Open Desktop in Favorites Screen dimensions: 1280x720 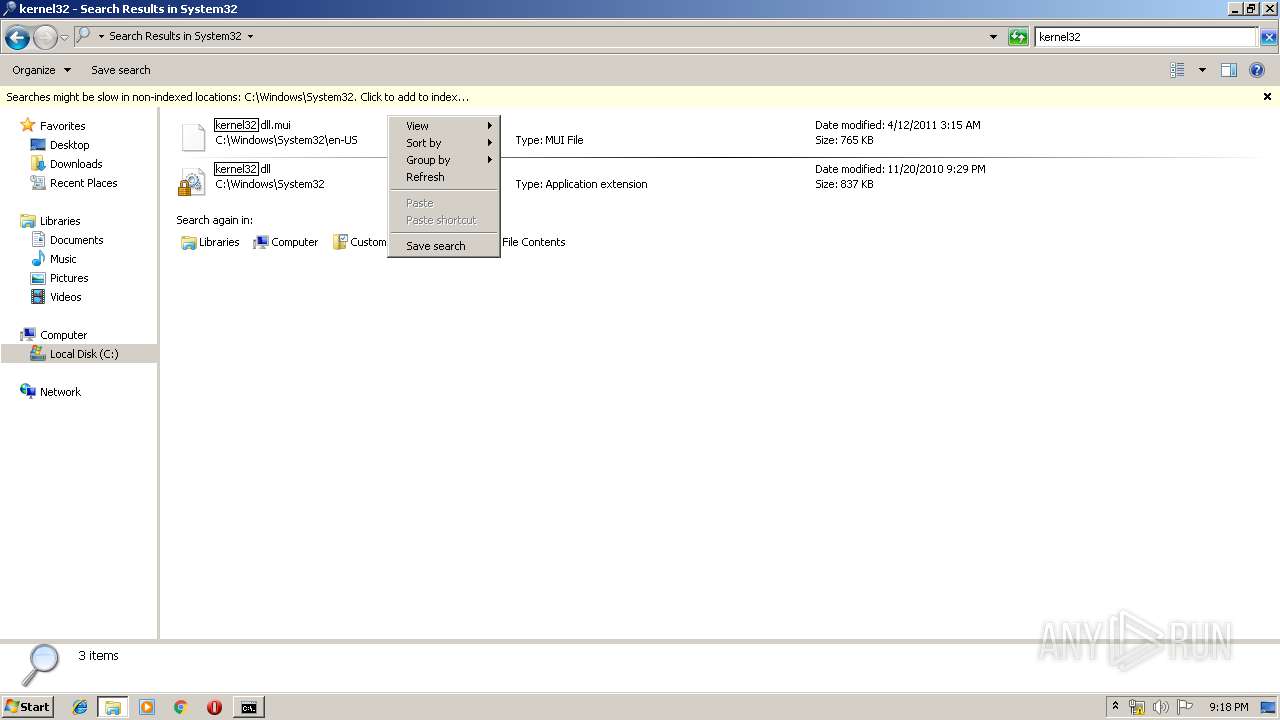click(x=69, y=145)
